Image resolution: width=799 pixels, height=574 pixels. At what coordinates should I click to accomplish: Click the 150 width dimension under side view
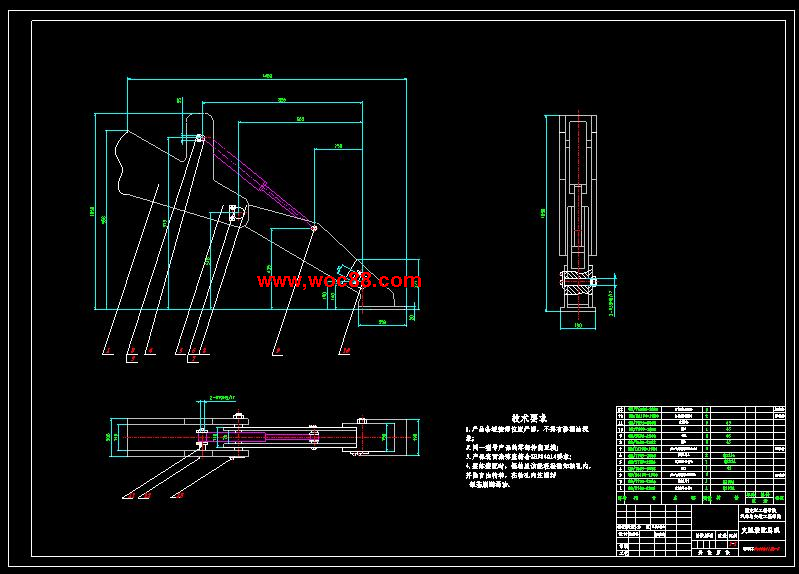pyautogui.click(x=578, y=325)
